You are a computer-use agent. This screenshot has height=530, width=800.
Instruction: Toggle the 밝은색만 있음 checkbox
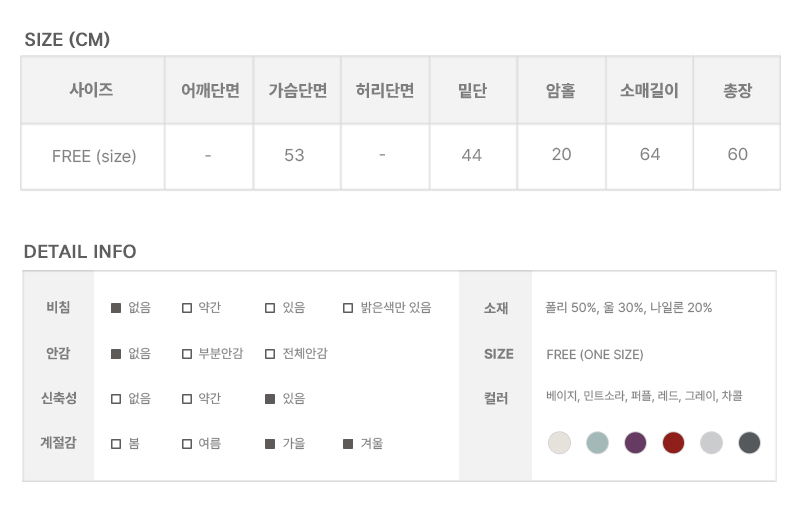[348, 308]
